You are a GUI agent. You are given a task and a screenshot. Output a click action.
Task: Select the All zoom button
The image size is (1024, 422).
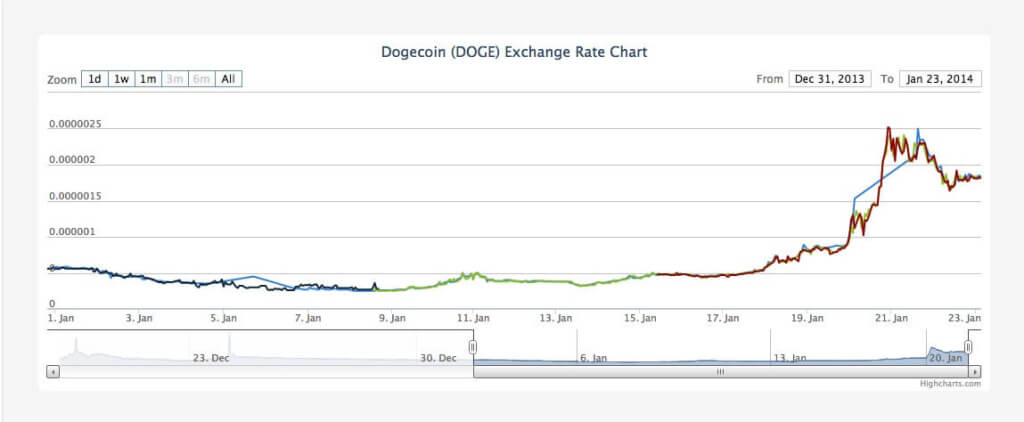click(228, 79)
